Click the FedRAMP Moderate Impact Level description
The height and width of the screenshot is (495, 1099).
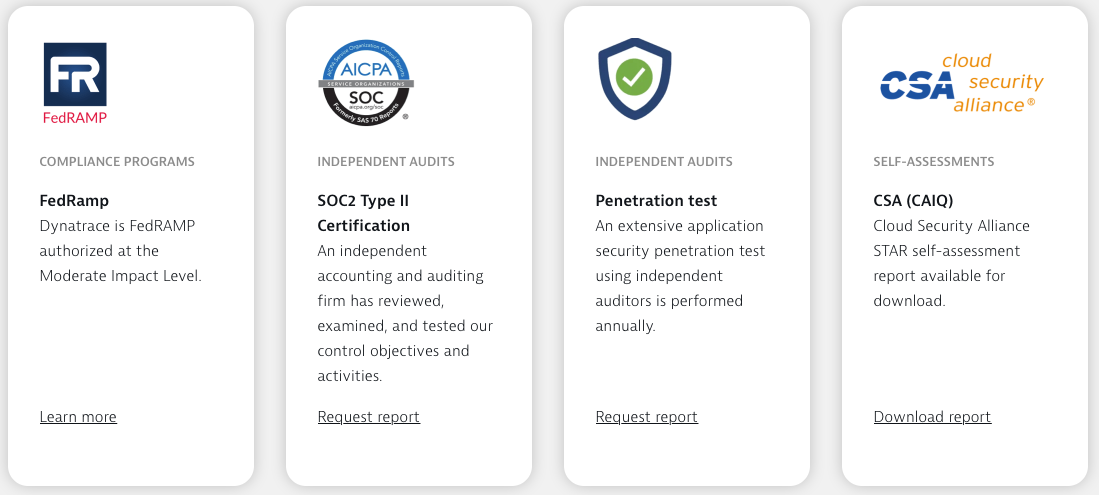[121, 251]
